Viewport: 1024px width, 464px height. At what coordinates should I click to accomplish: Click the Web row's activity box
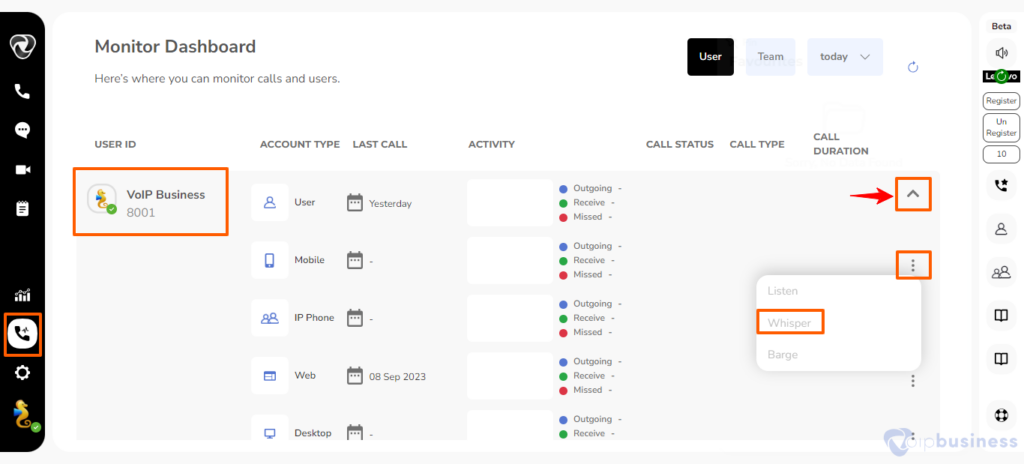coord(511,376)
